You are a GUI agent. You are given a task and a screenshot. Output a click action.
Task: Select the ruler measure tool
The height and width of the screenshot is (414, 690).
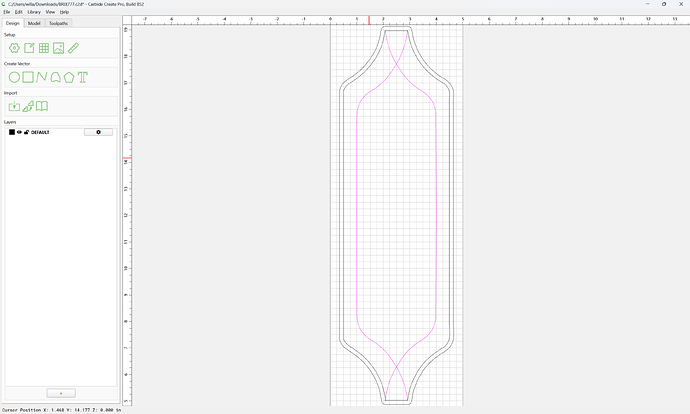coord(73,48)
